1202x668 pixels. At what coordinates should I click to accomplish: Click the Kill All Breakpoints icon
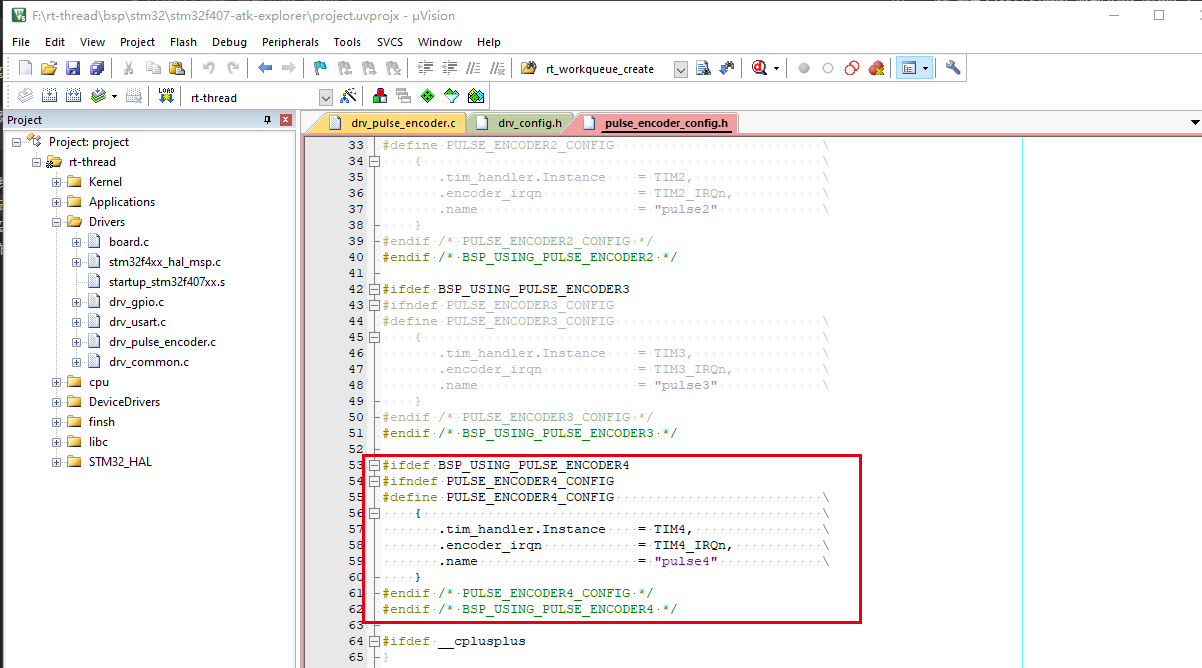(877, 68)
